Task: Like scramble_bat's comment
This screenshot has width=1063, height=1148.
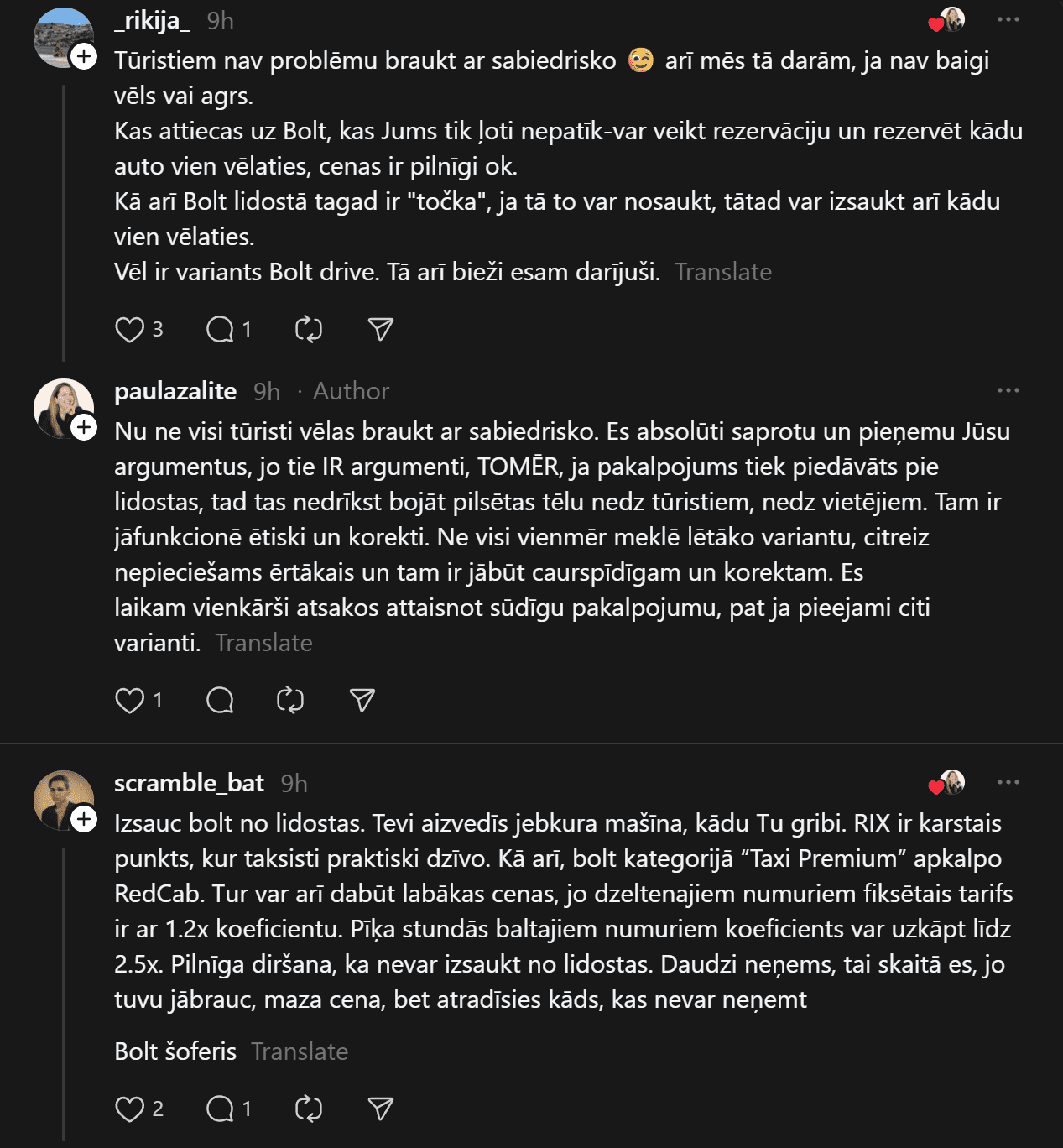Action: click(129, 1109)
